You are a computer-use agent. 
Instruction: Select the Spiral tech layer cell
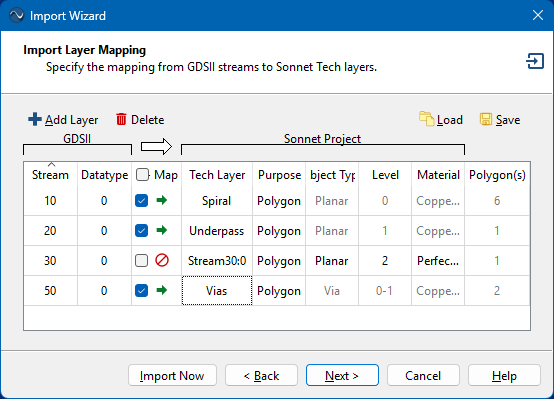point(217,201)
